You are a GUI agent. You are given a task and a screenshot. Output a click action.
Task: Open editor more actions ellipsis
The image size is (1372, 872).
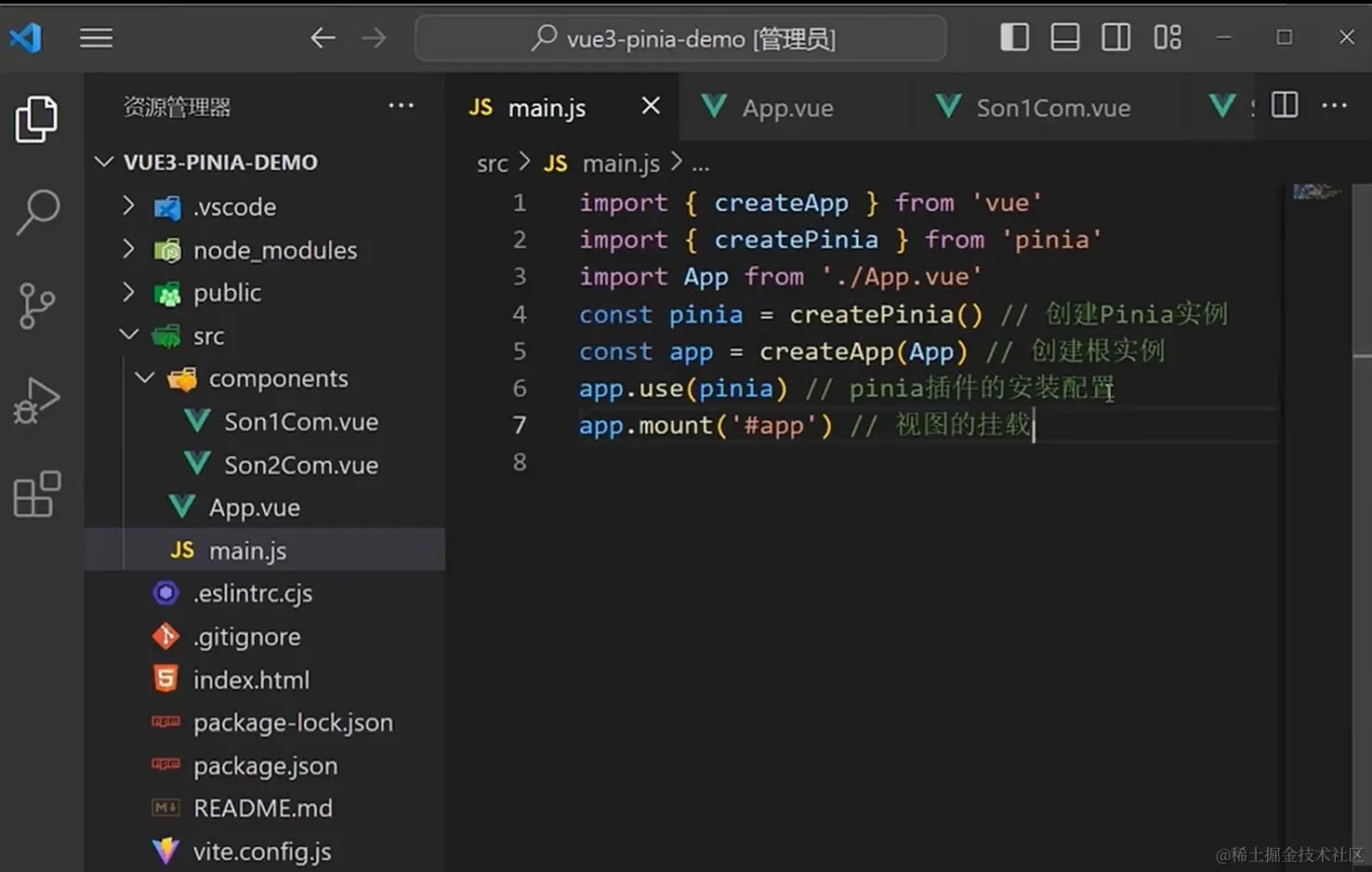[x=1334, y=105]
